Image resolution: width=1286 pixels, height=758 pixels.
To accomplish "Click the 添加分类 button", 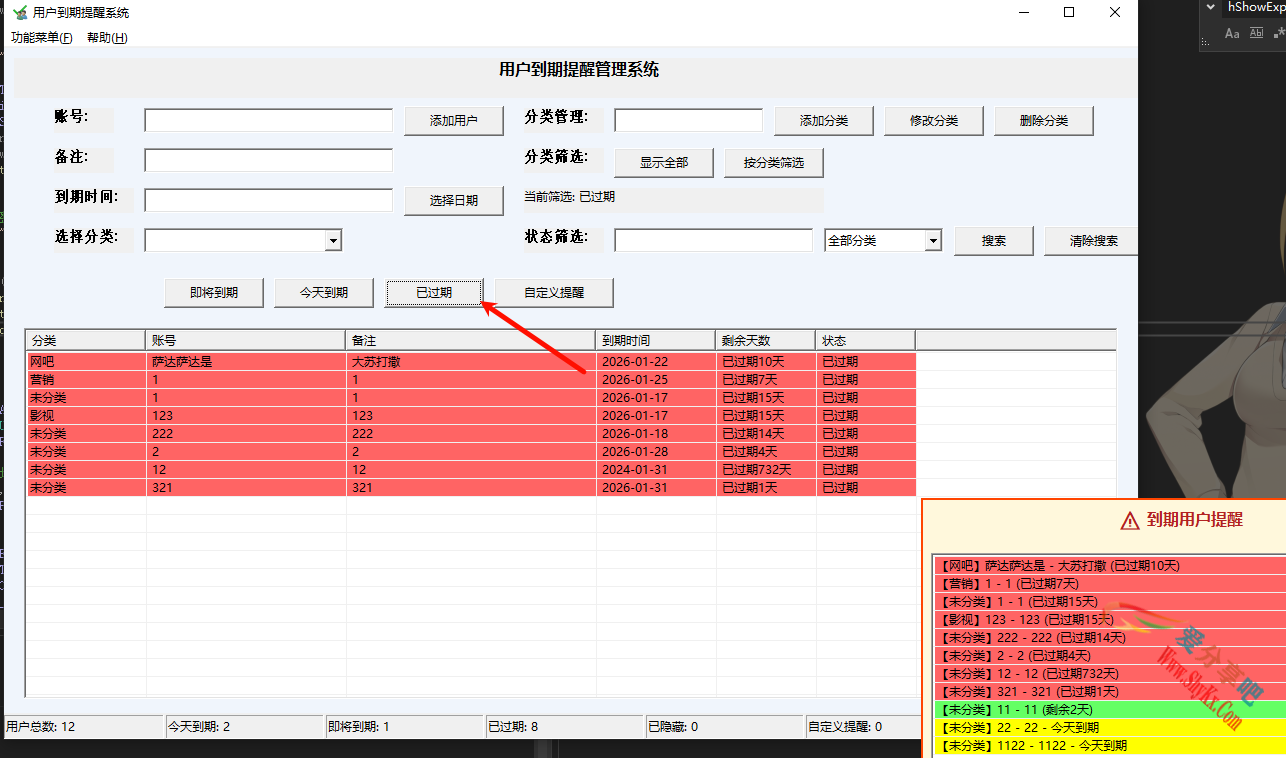I will pos(823,120).
